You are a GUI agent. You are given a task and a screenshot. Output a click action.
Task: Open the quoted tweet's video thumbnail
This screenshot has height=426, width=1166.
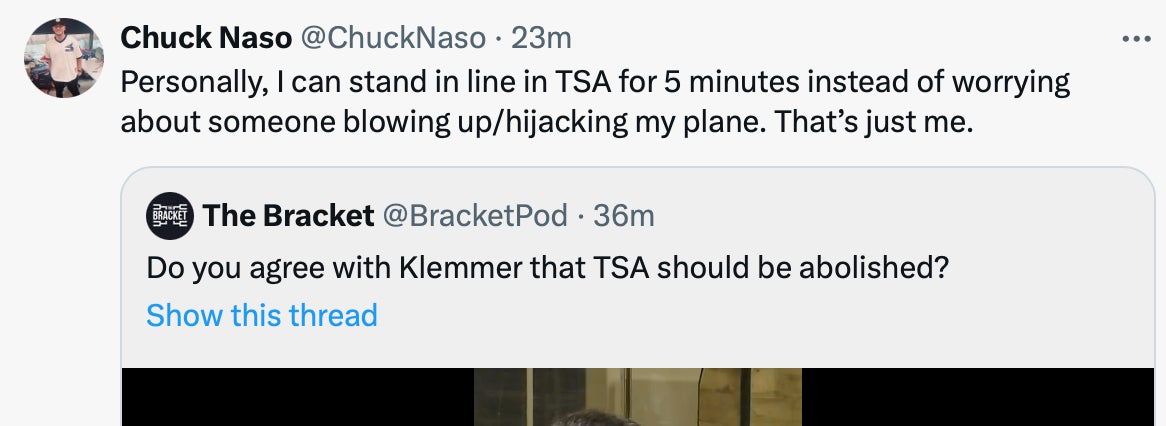coord(637,397)
